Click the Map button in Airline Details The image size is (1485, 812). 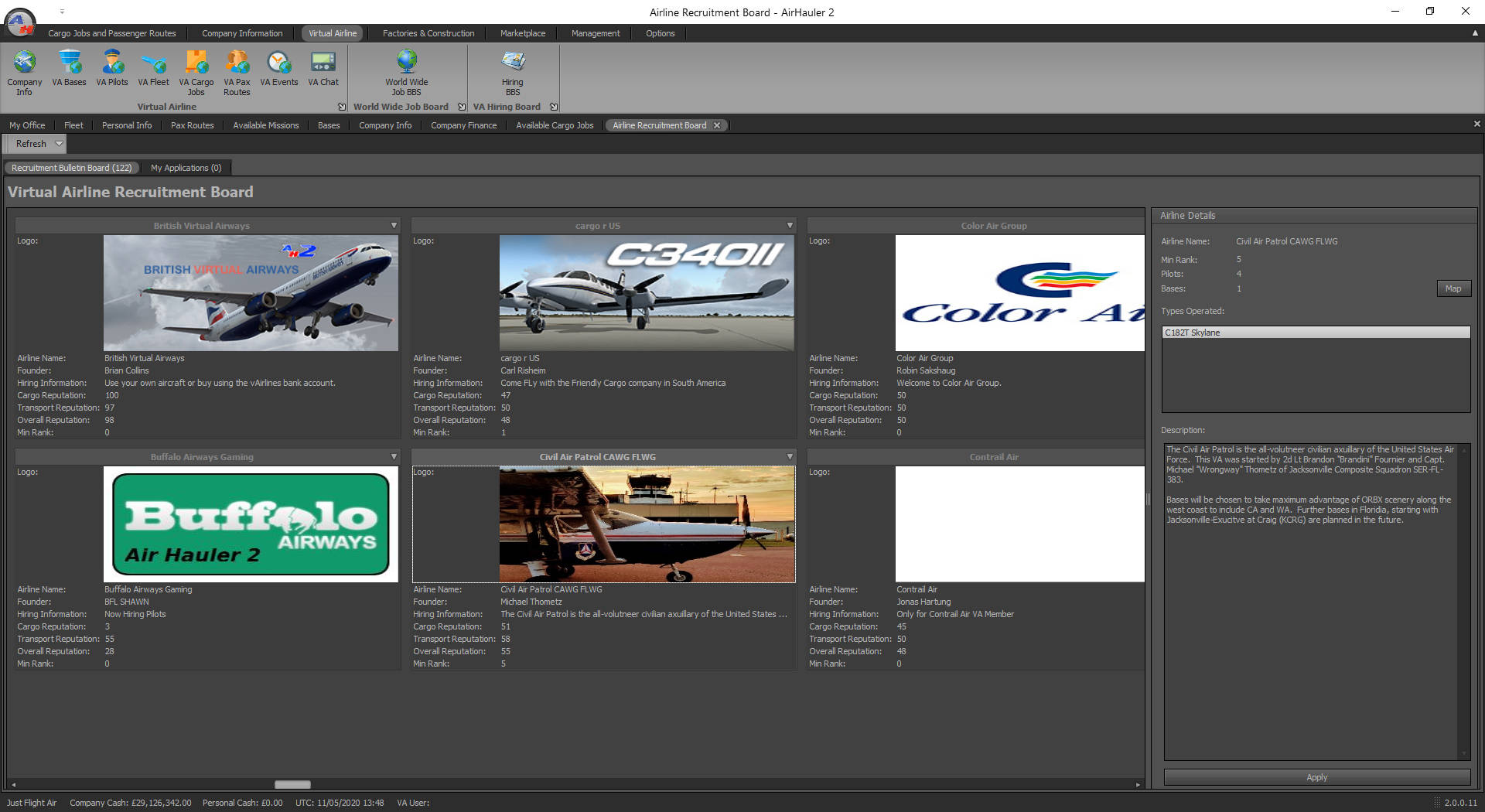[x=1453, y=288]
